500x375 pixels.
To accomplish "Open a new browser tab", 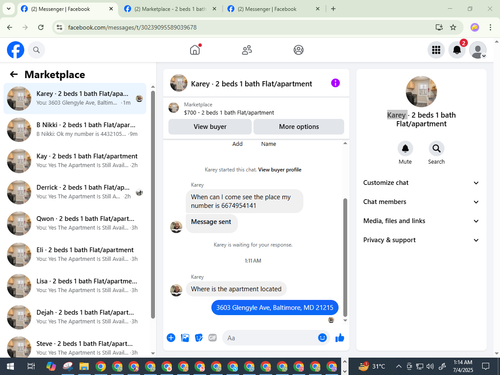I will pos(333,9).
